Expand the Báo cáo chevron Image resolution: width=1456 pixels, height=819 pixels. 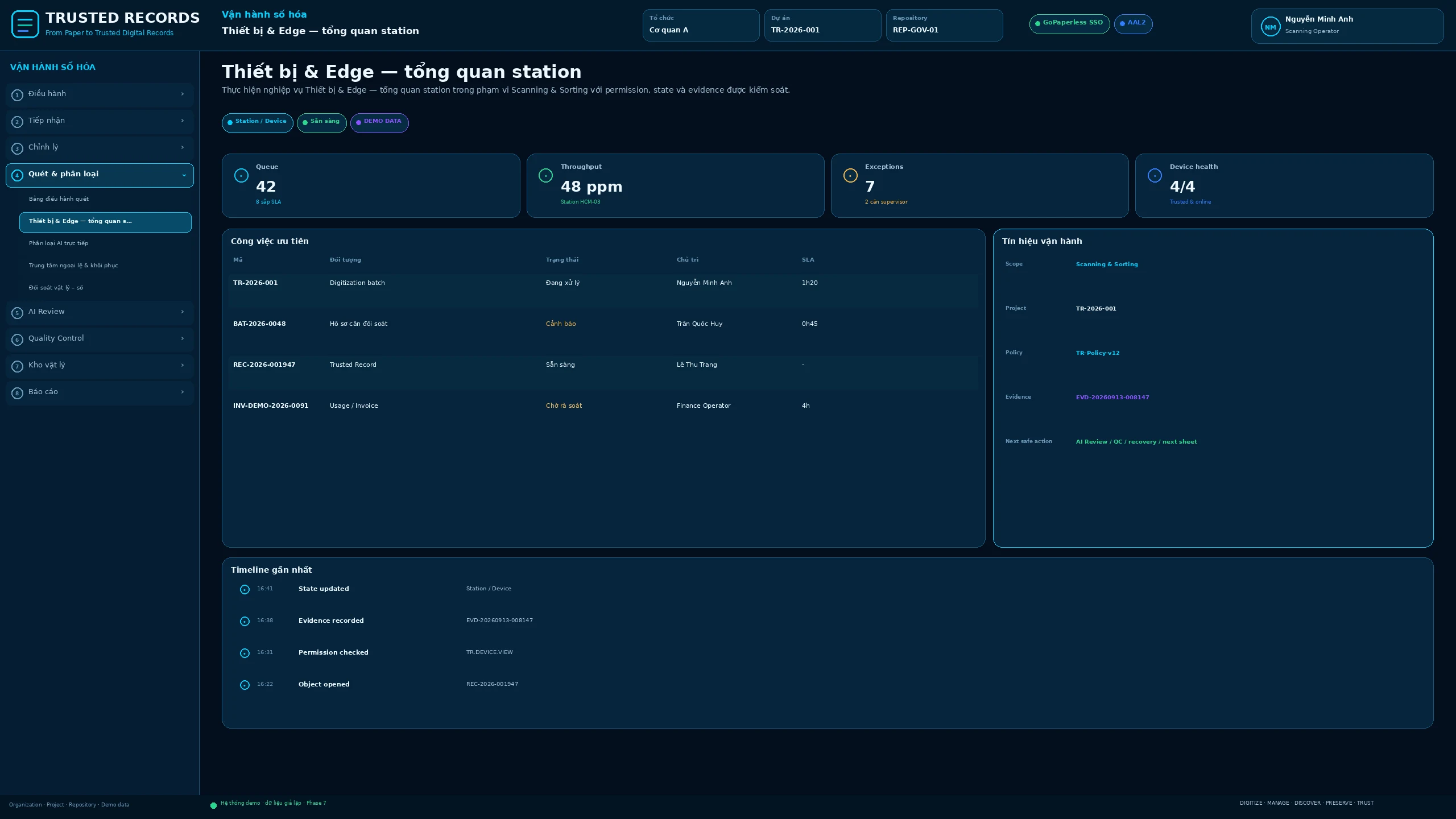coord(183,392)
